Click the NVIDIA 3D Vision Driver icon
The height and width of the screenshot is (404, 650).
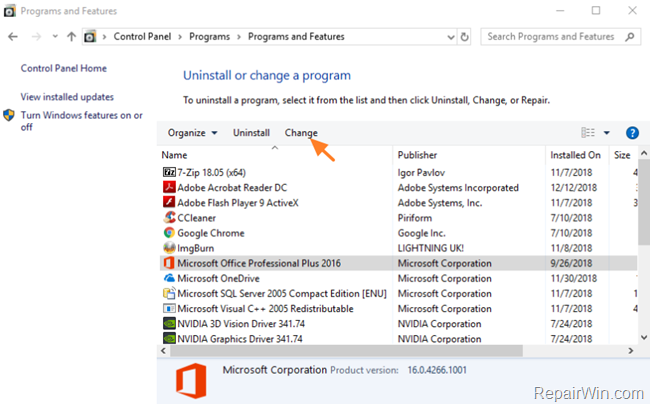[x=169, y=324]
